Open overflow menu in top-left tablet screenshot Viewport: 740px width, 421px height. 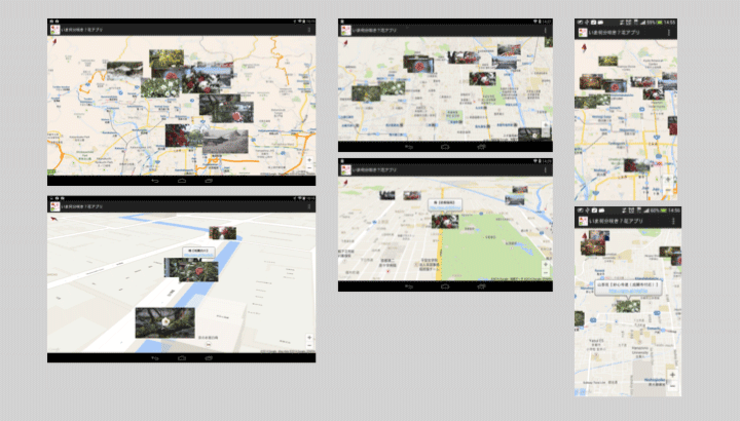pos(309,30)
